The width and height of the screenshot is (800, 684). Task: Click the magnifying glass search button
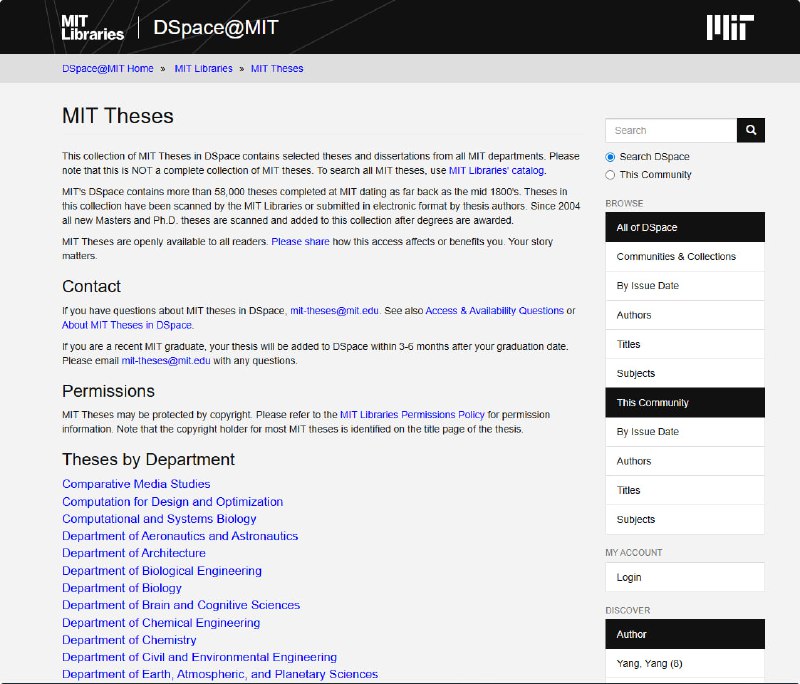coord(750,130)
